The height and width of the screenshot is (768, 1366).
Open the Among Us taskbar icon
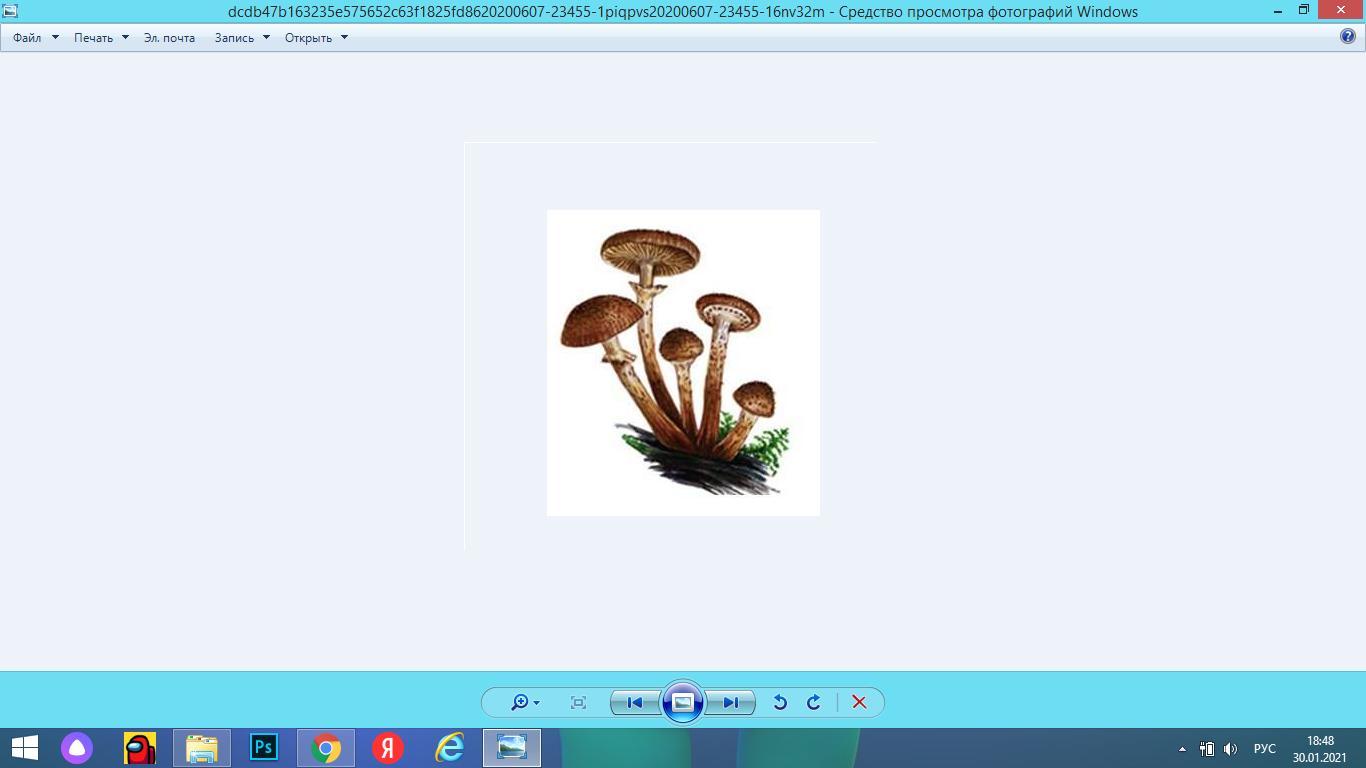pyautogui.click(x=140, y=748)
